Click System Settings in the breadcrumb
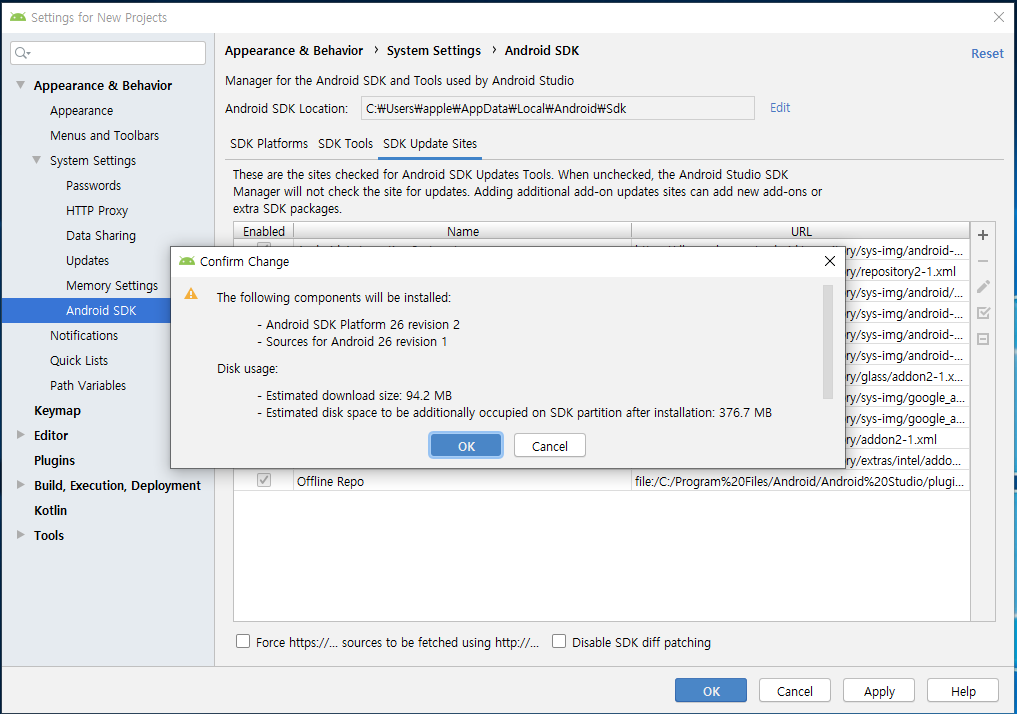 click(x=433, y=51)
